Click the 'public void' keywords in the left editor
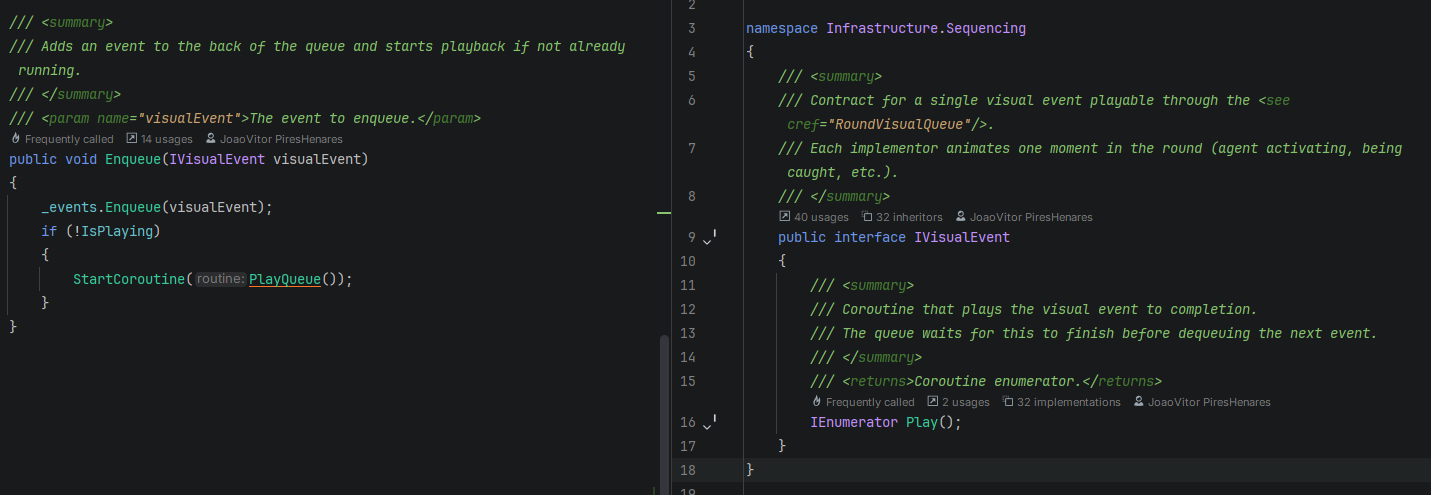This screenshot has height=495, width=1431. [x=53, y=159]
